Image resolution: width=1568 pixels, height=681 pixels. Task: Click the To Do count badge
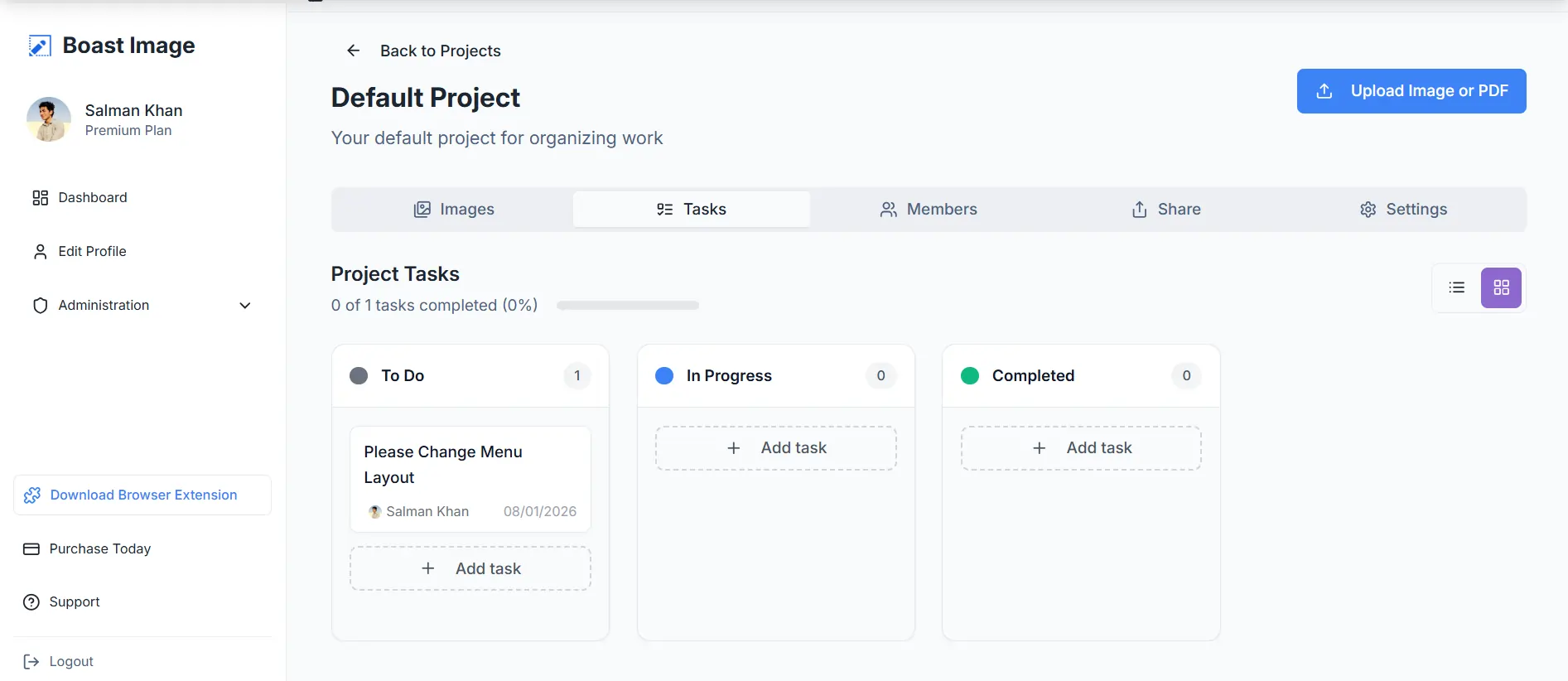(x=577, y=376)
